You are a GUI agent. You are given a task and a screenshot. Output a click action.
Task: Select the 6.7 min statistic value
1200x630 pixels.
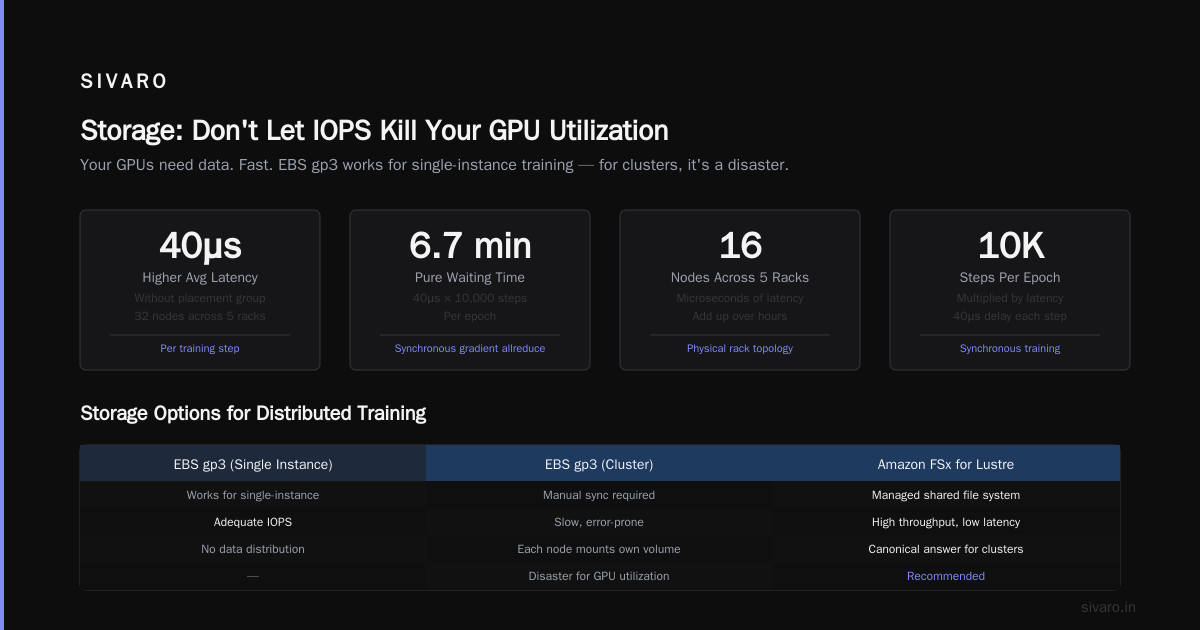(470, 245)
